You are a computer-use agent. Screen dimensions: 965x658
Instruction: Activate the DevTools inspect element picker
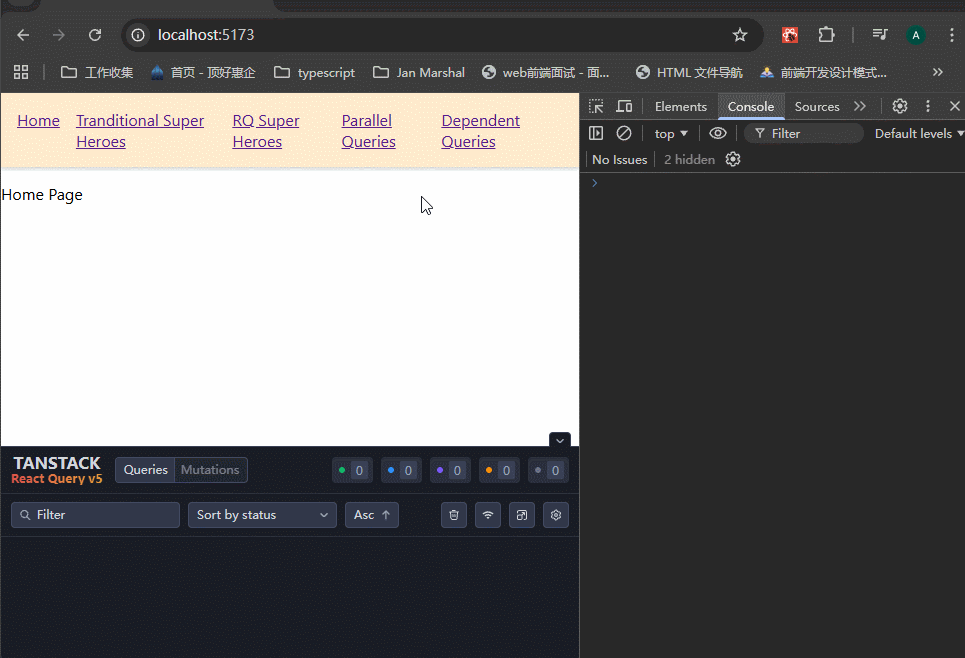pos(596,106)
